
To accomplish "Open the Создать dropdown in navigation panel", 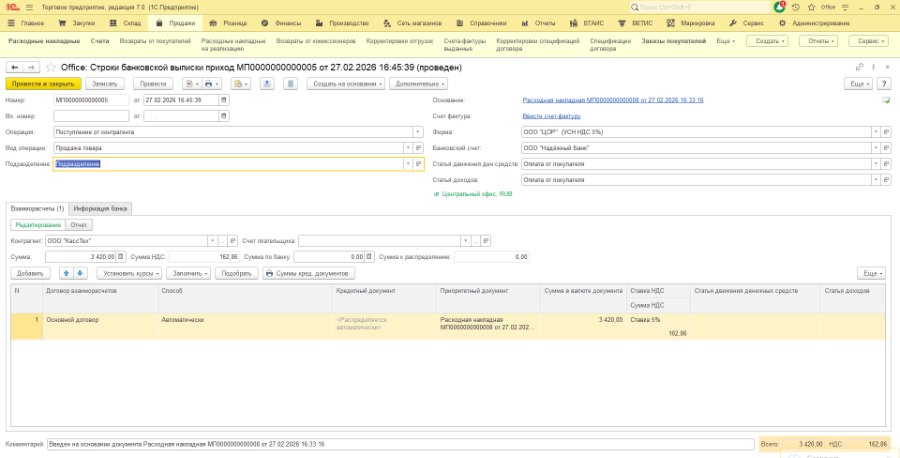I will click(767, 41).
